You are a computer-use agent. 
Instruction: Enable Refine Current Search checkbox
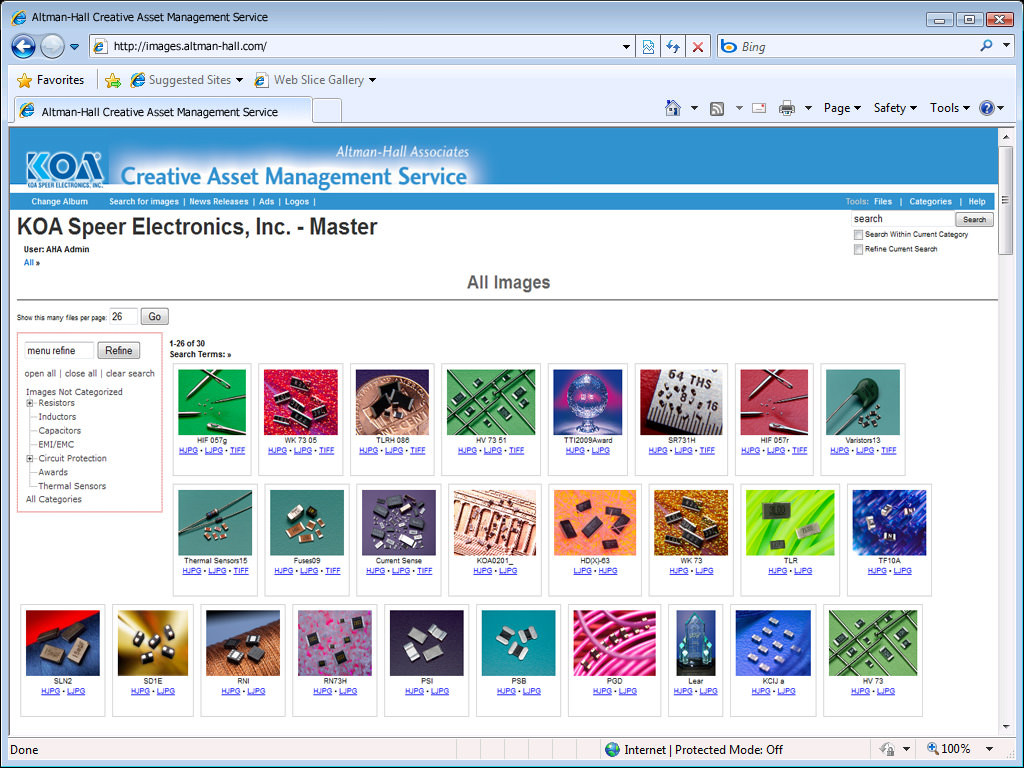[858, 249]
